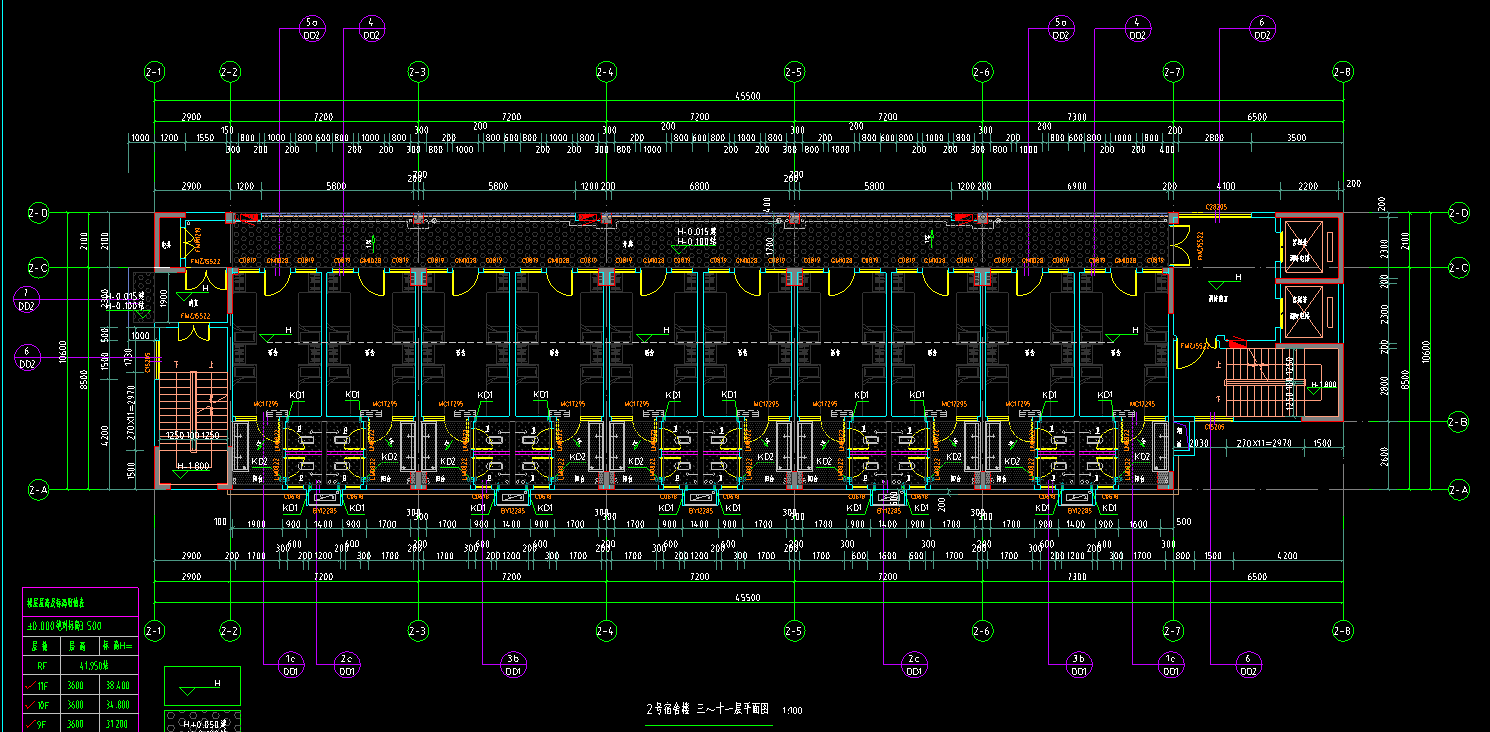Click grid axis bubble 2-5 above the plan
1490x732 pixels.
tap(794, 72)
